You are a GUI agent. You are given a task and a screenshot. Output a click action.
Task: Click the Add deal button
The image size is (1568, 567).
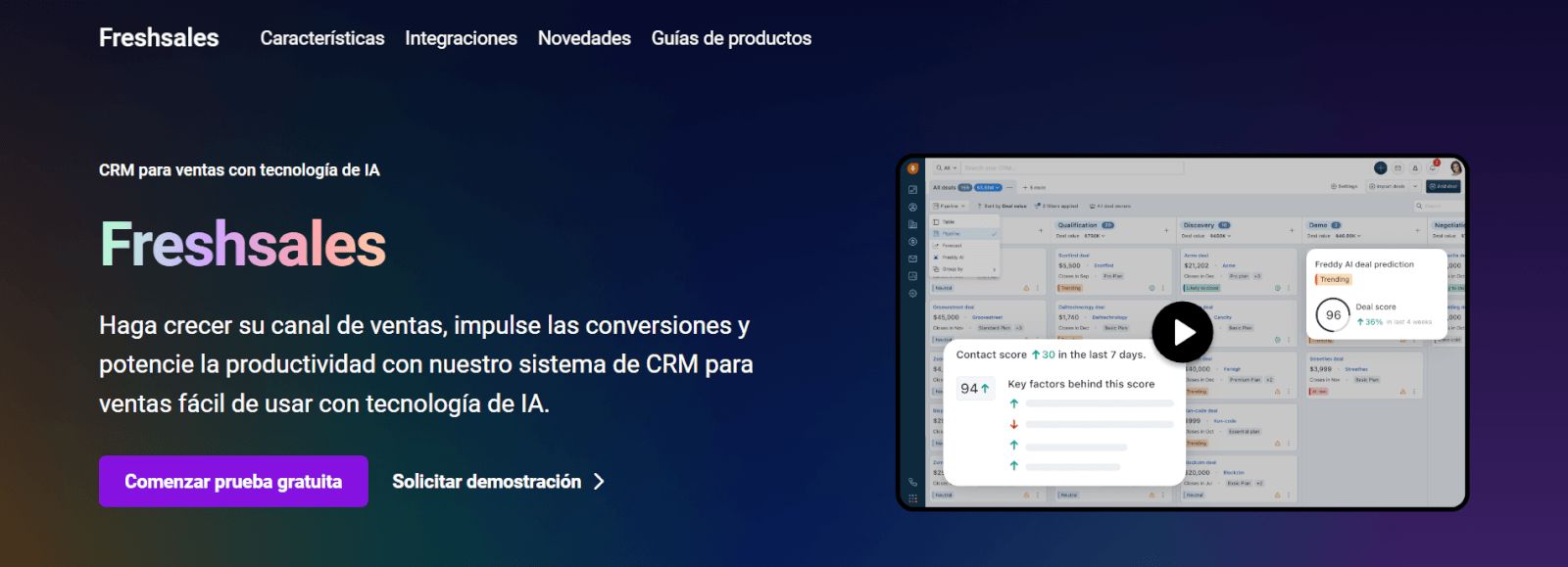click(1444, 186)
